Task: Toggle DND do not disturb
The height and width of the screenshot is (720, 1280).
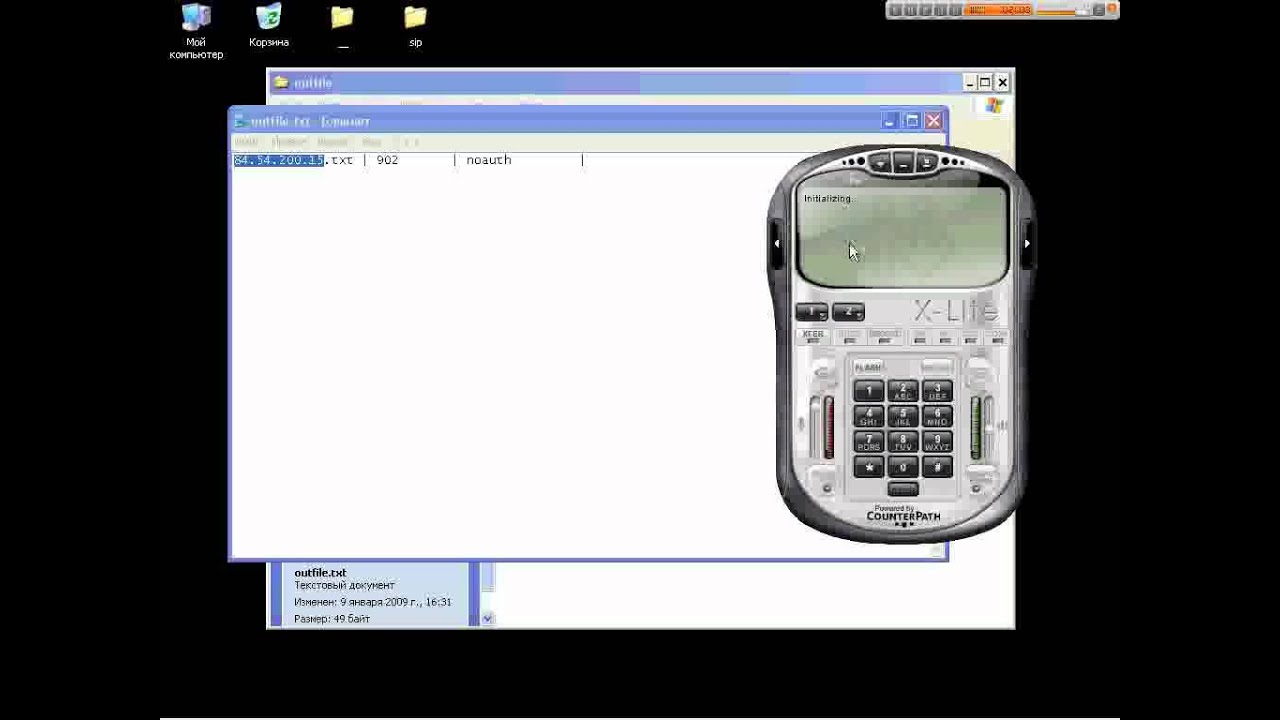Action: coord(970,336)
